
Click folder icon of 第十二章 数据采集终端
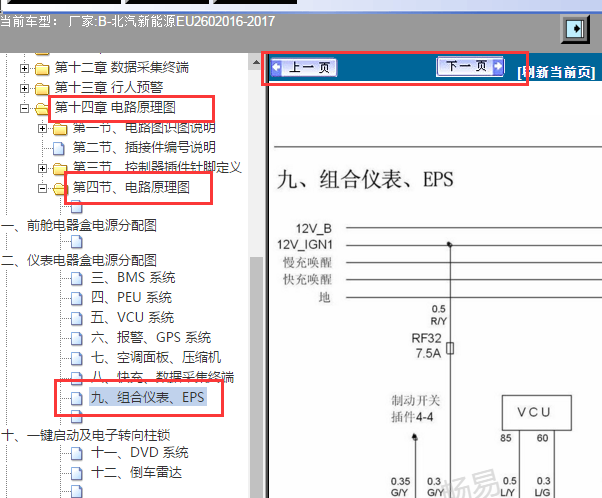42,69
